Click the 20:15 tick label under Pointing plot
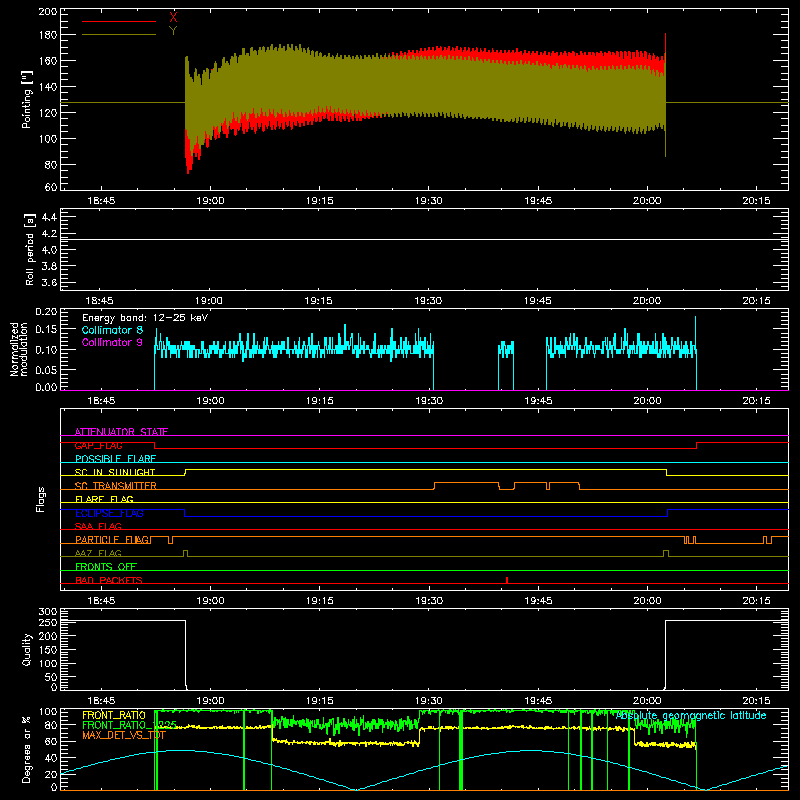This screenshot has height=800, width=800. coord(756,201)
